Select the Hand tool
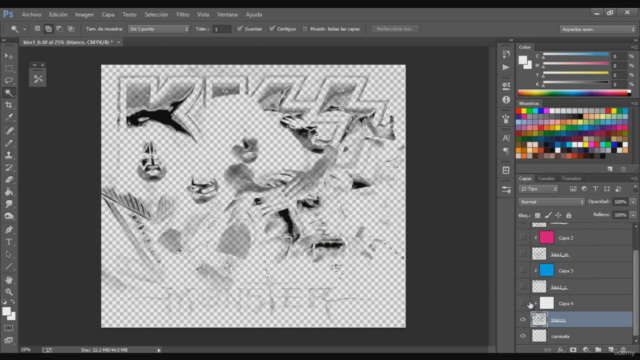The width and height of the screenshot is (640, 360). (x=9, y=280)
